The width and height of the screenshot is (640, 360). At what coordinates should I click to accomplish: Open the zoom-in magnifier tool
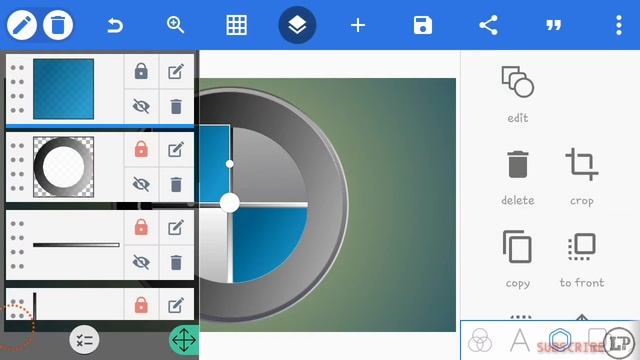coord(176,25)
